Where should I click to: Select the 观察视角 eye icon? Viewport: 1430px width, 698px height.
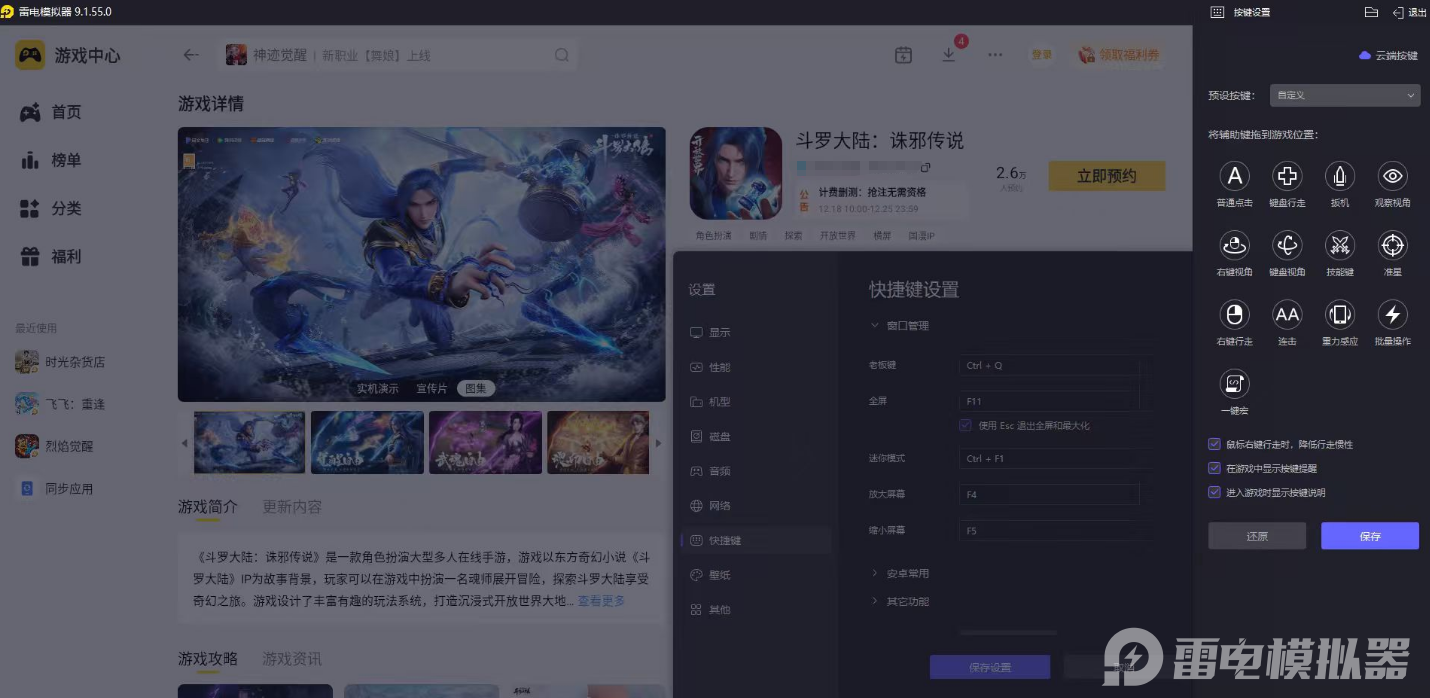[x=1393, y=176]
